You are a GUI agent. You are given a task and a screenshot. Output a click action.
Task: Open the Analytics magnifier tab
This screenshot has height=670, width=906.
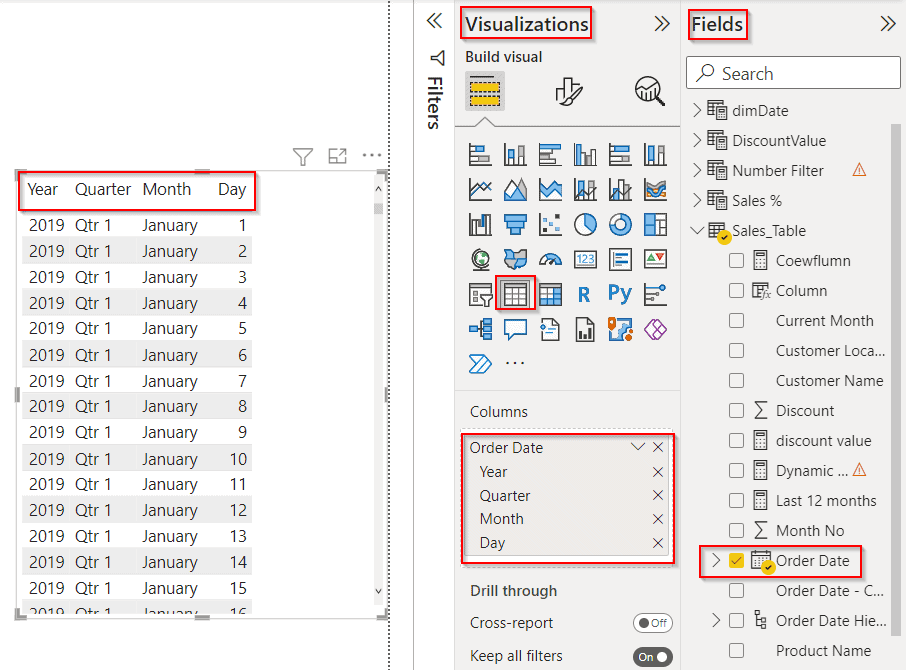tap(650, 91)
